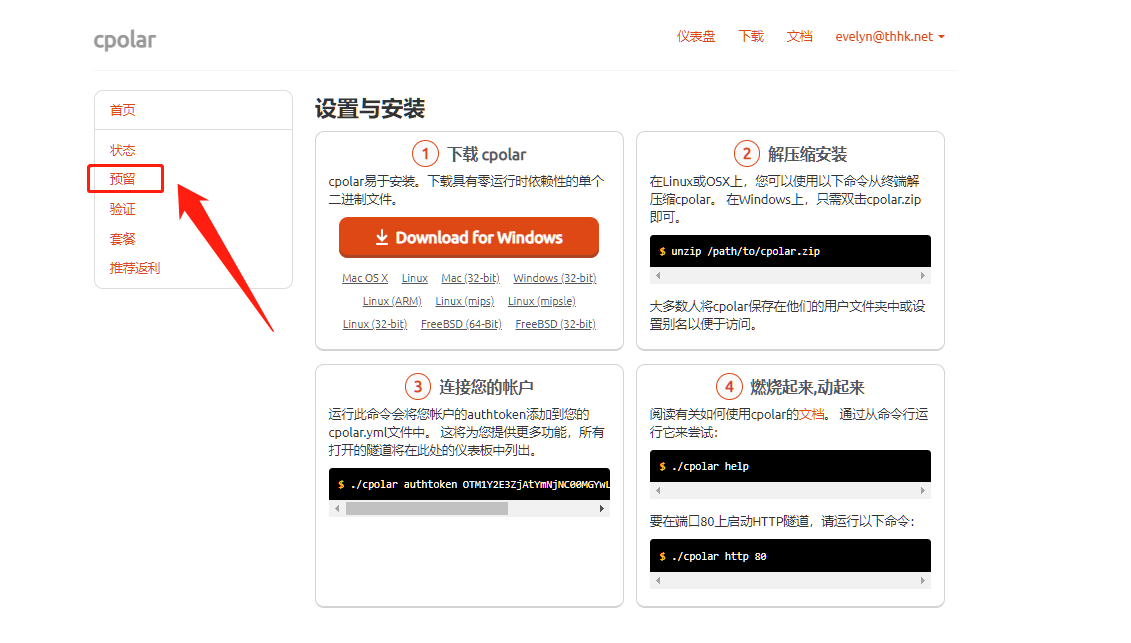Click the download arrow icon on the Windows button
This screenshot has height=643, width=1131.
382,237
